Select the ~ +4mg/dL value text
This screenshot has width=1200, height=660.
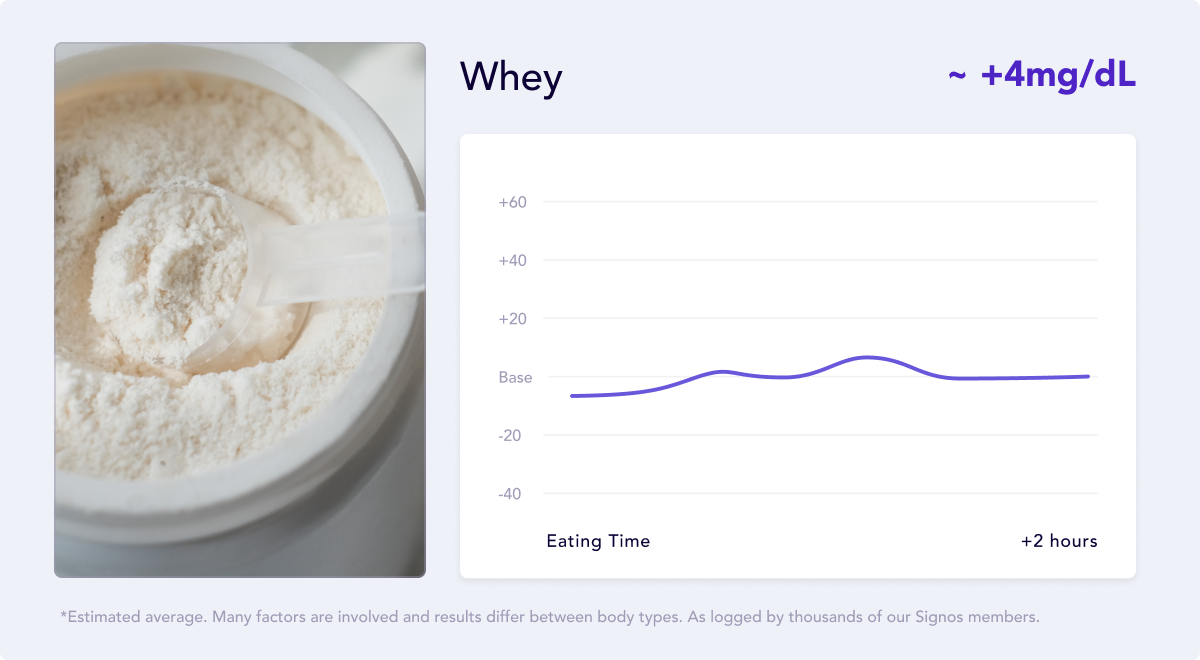(x=1042, y=76)
